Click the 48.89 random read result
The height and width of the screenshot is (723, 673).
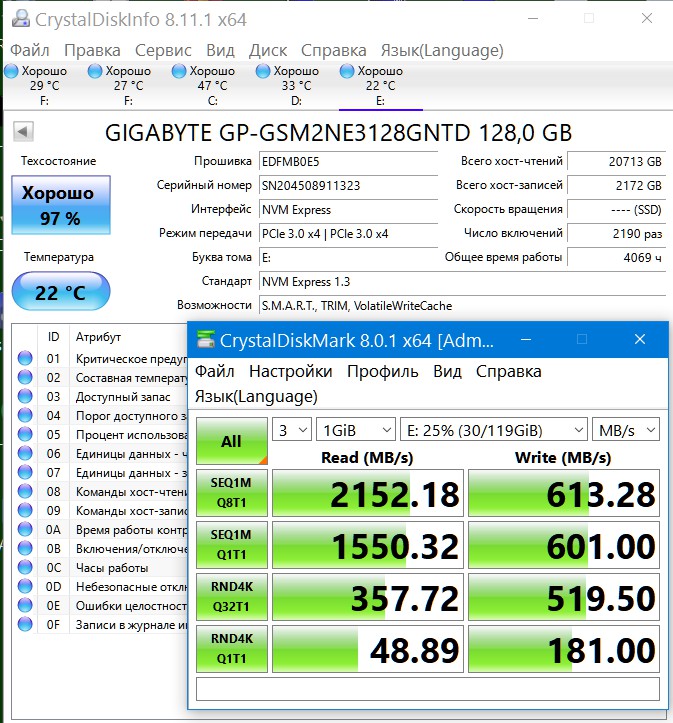[368, 649]
